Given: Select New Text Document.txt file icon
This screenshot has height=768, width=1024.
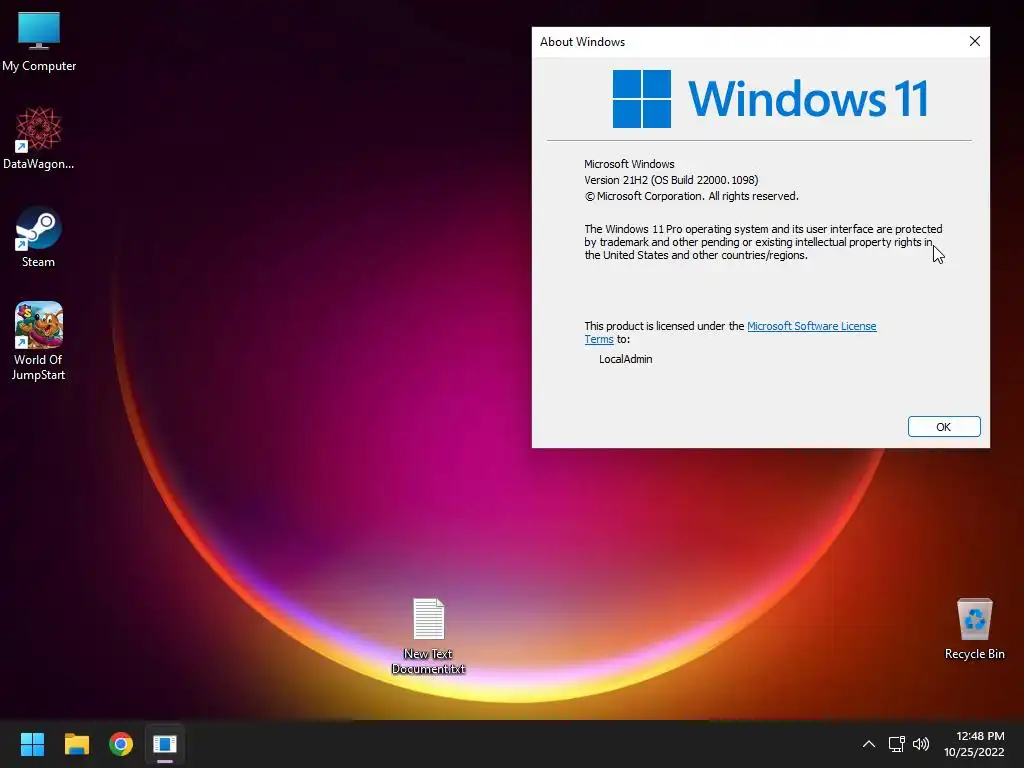Looking at the screenshot, I should 428,635.
